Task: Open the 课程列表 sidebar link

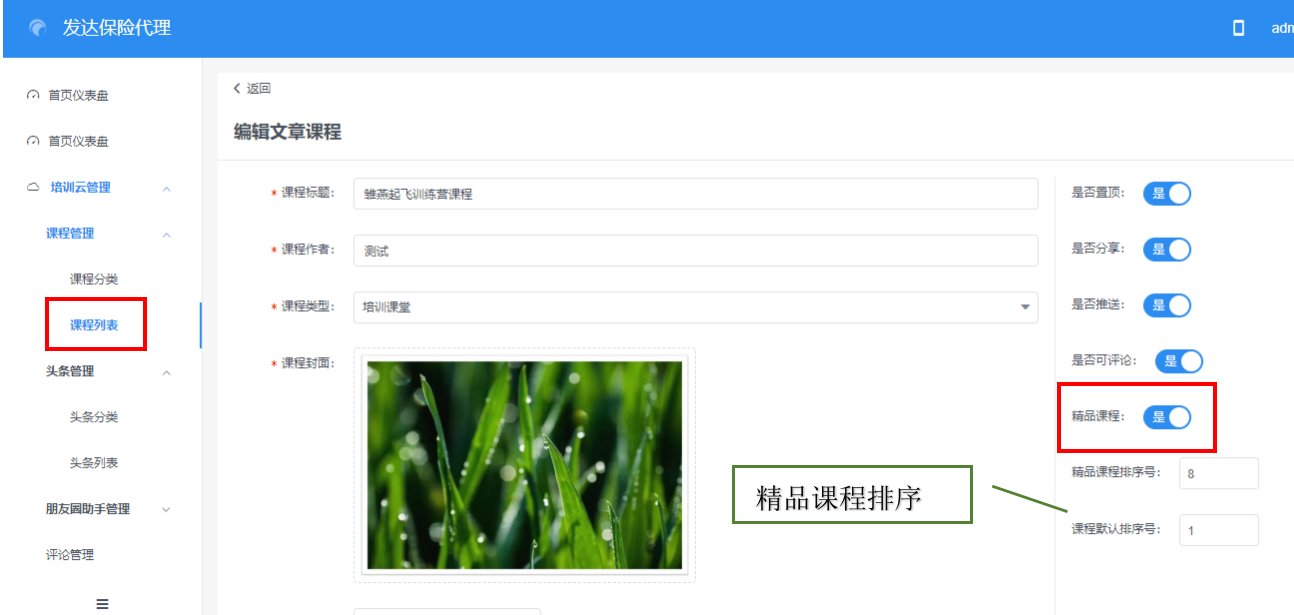Action: [x=94, y=325]
